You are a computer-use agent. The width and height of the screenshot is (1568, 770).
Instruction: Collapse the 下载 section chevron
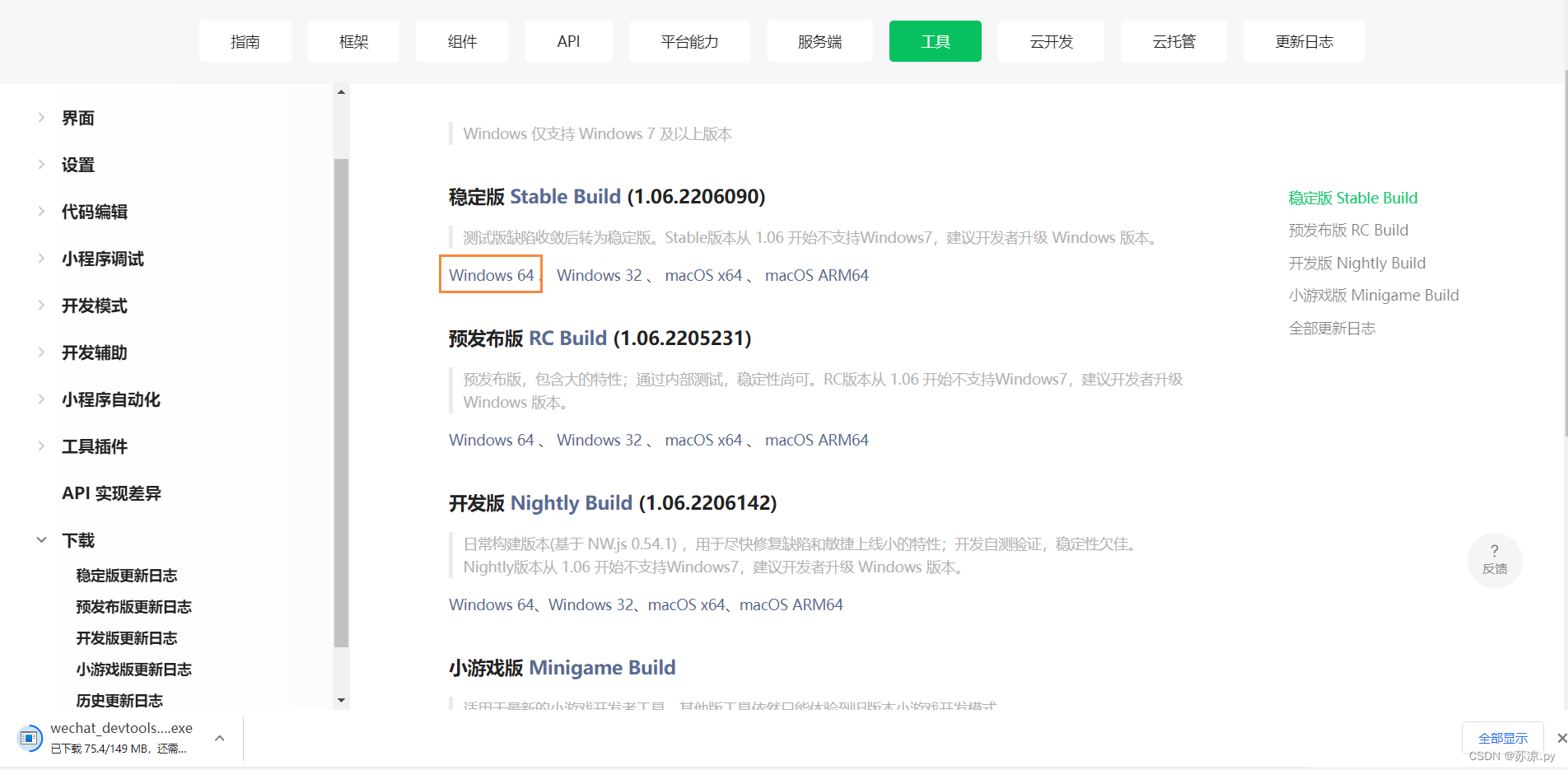click(x=41, y=540)
